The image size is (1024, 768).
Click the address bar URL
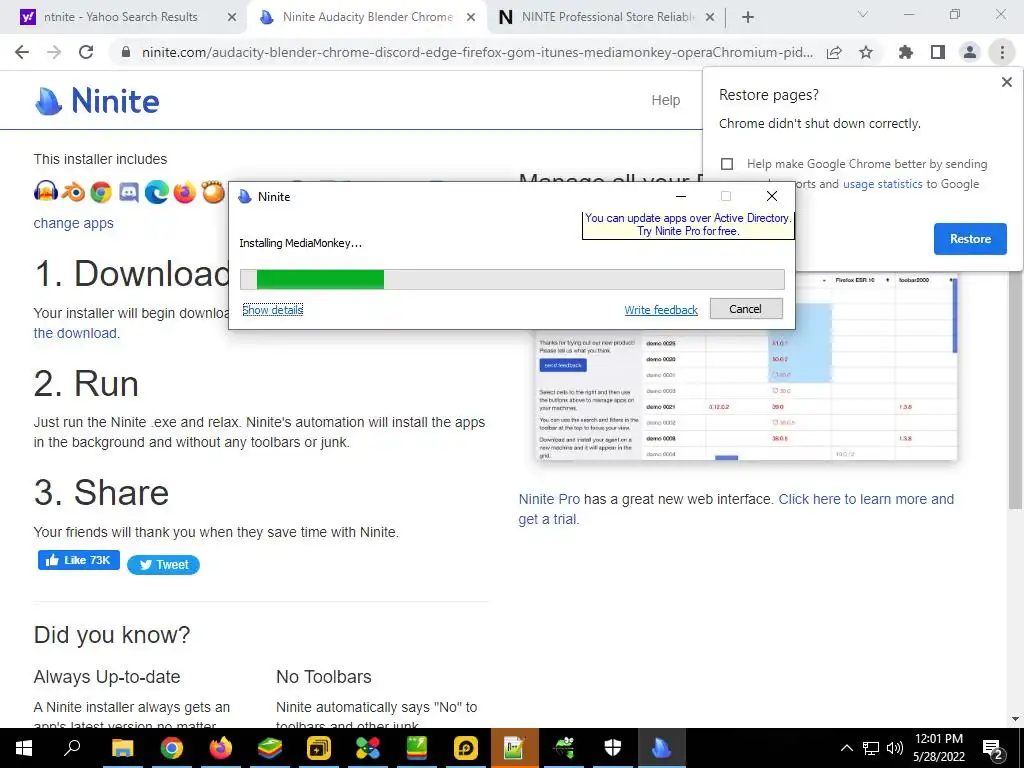click(x=477, y=52)
